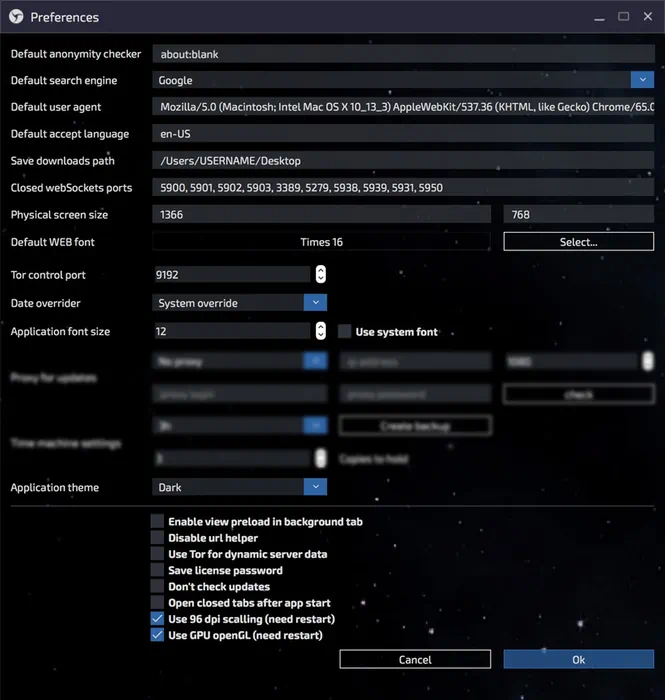Click the Cancel button

(415, 659)
